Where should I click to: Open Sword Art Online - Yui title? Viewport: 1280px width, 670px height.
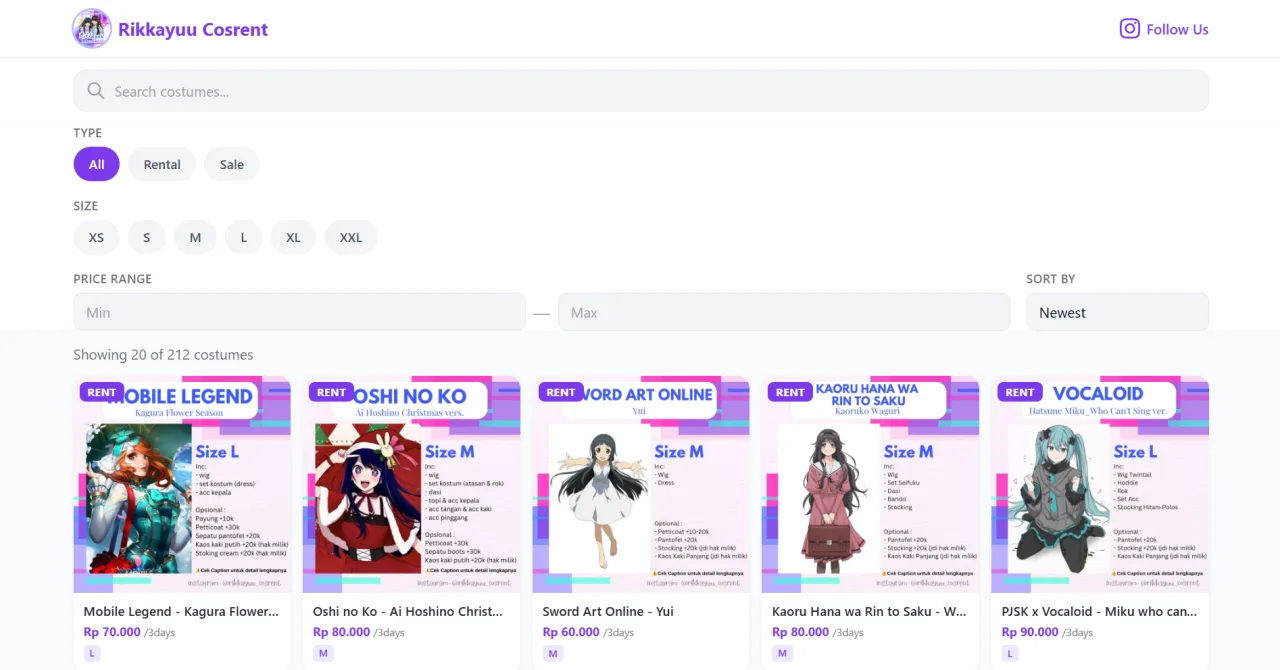coord(608,611)
